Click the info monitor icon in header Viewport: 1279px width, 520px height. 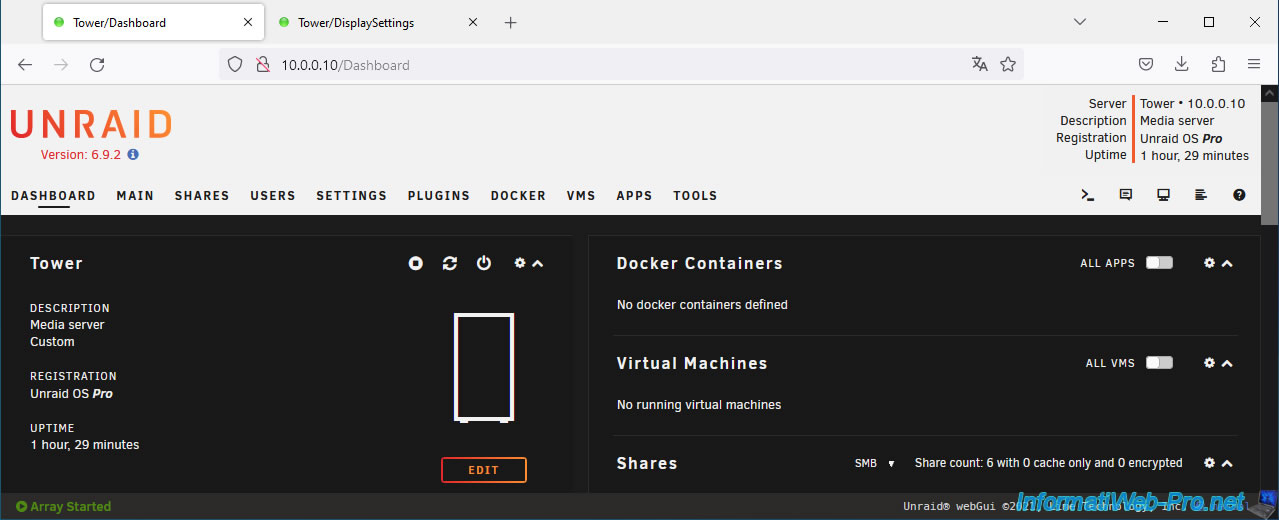click(x=1164, y=195)
